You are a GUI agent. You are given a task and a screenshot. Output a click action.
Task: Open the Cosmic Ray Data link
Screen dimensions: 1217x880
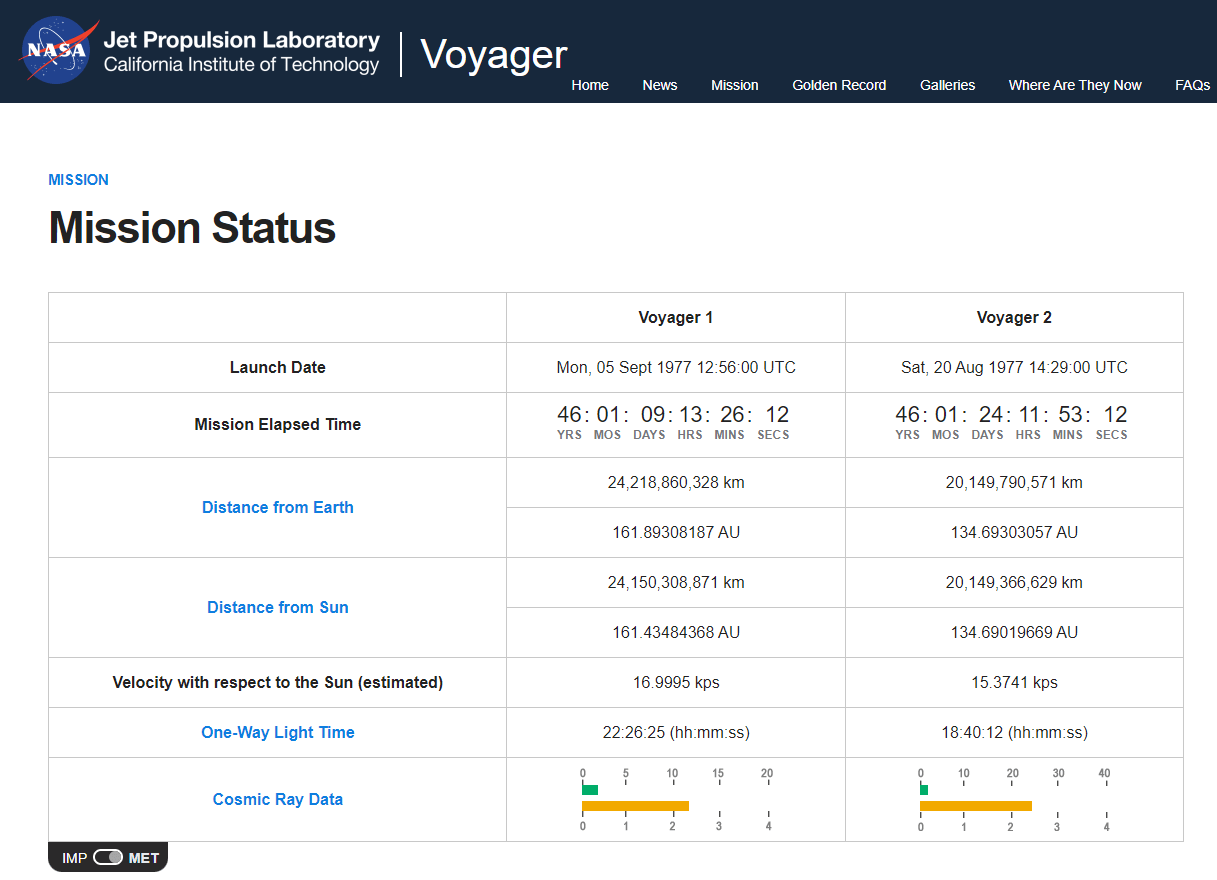coord(278,799)
